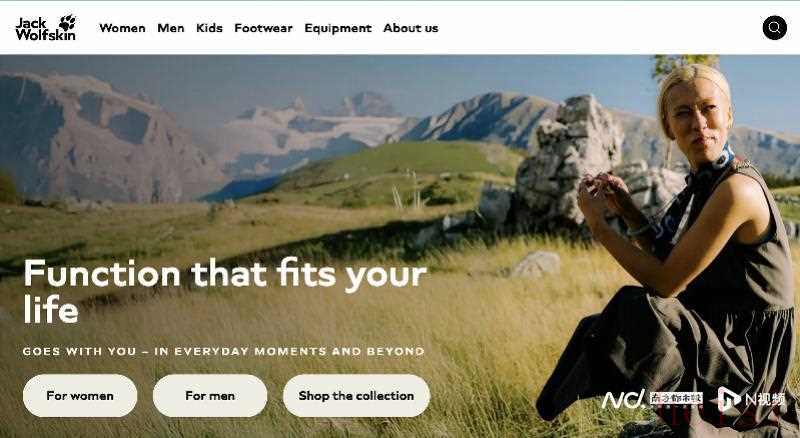
Task: Open the Men navigation item
Action: pos(170,28)
